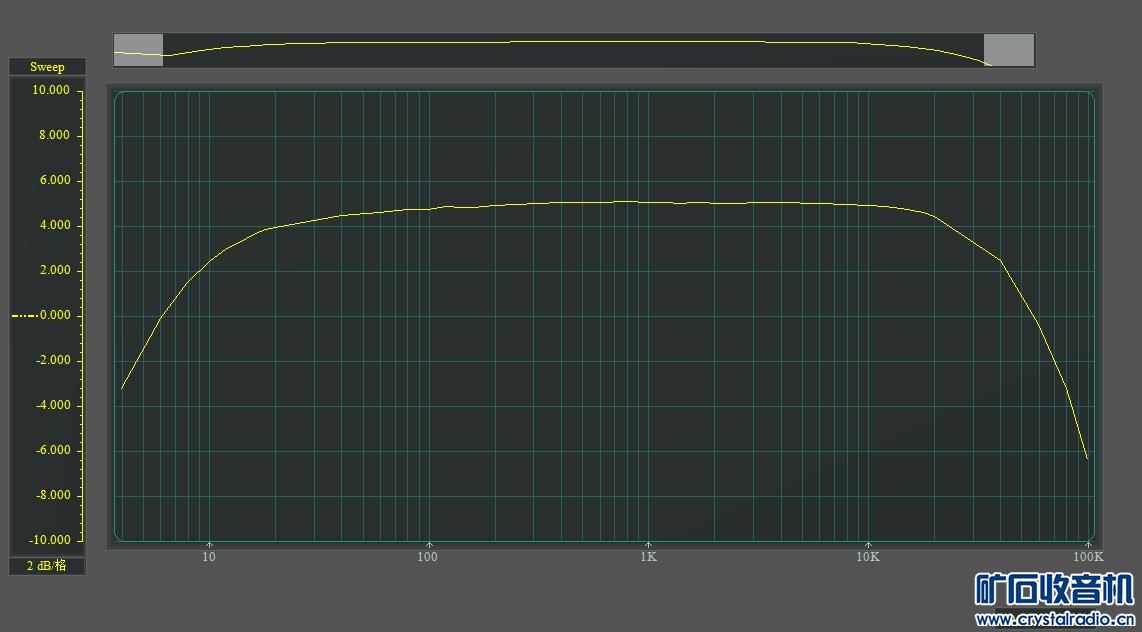1142x632 pixels.
Task: Click the middle of the overview navigator strip
Action: 573,50
